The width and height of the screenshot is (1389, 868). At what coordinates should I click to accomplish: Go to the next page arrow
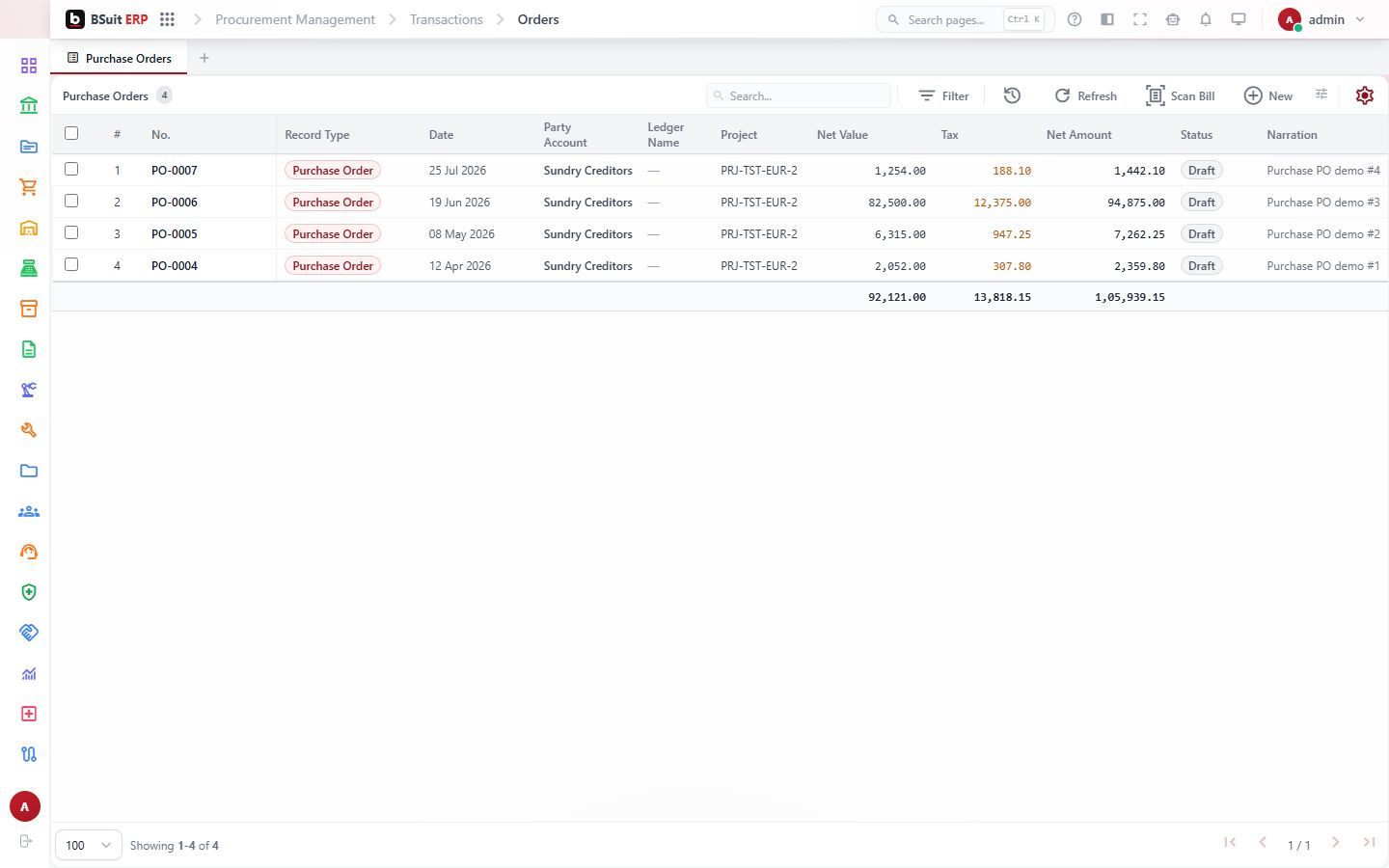(1336, 842)
